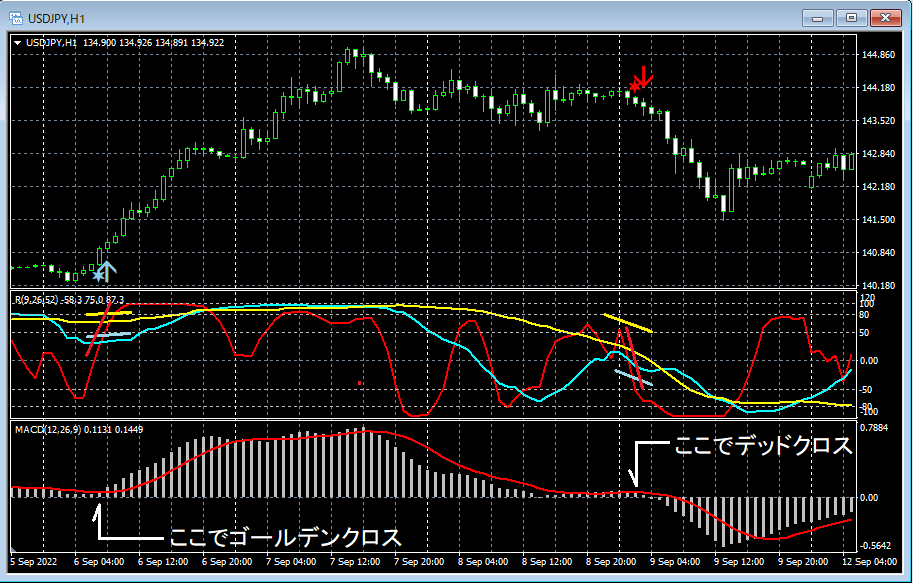The width and height of the screenshot is (914, 583).
Task: Click the 12 Sep 04:00 time label
Action: 869,562
